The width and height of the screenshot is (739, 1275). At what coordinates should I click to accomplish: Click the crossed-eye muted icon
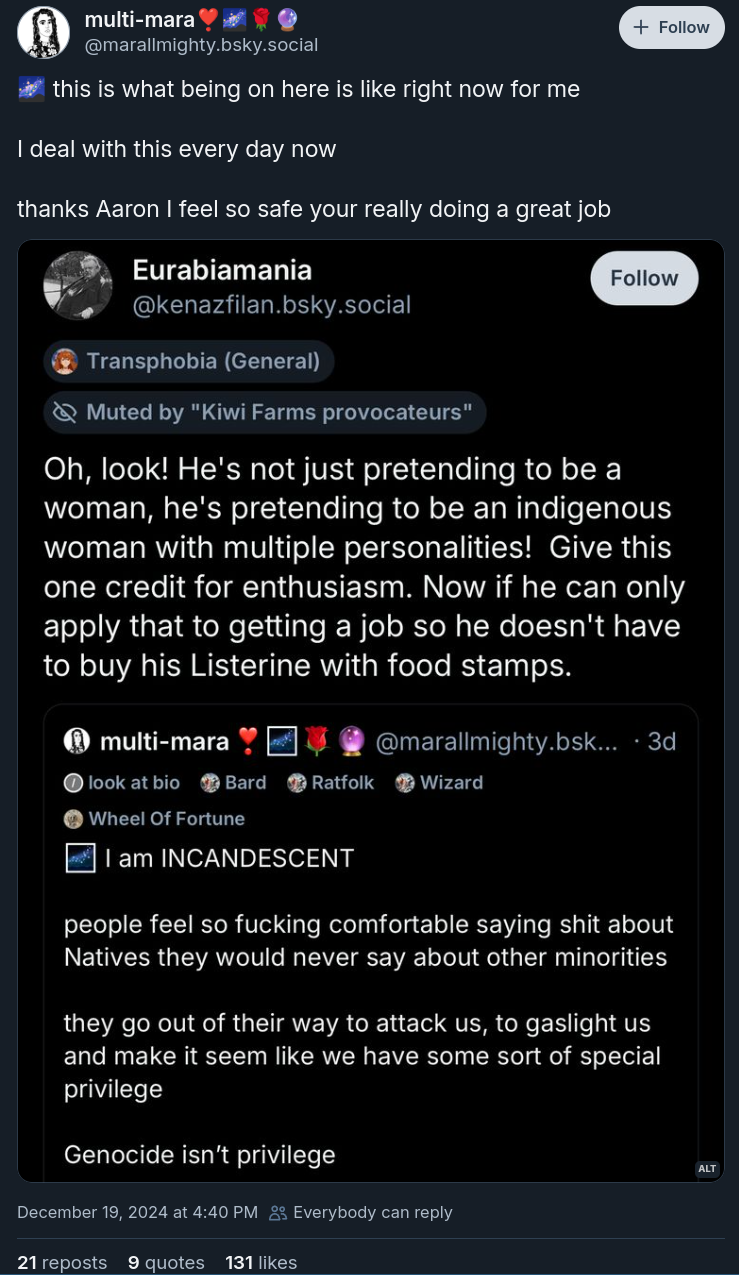click(x=66, y=412)
